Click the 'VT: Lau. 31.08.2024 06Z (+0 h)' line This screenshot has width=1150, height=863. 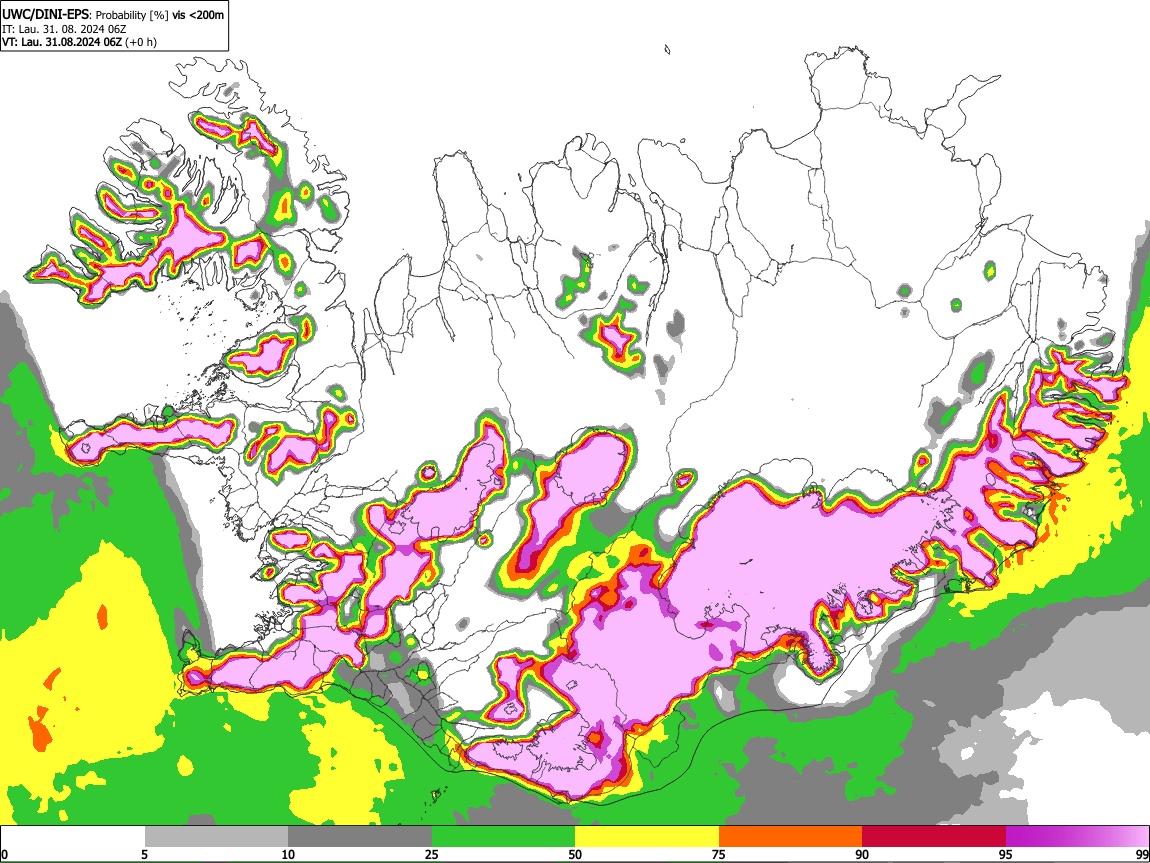pyautogui.click(x=79, y=42)
